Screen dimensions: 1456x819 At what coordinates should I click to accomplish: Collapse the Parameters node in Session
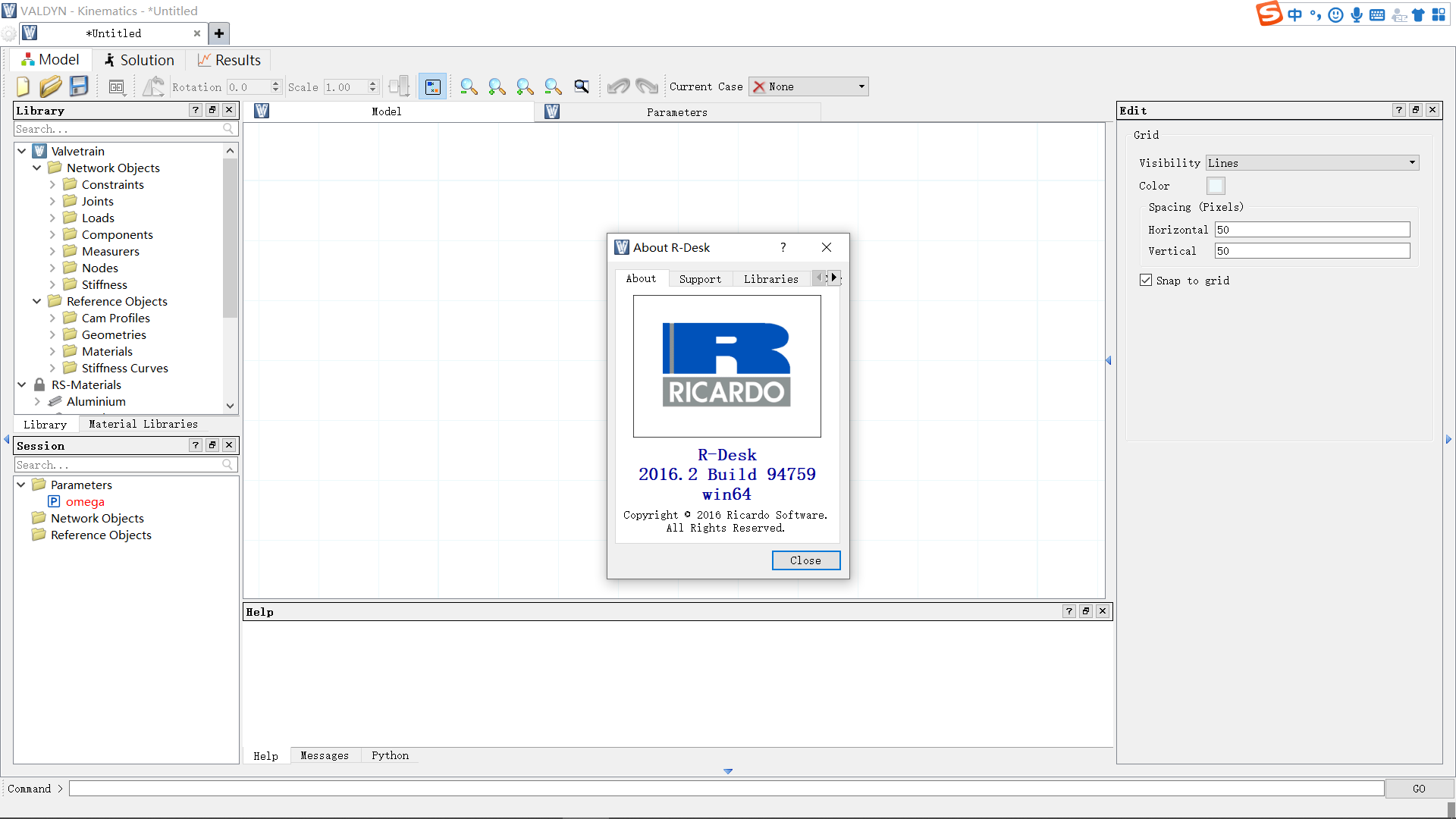click(x=21, y=485)
